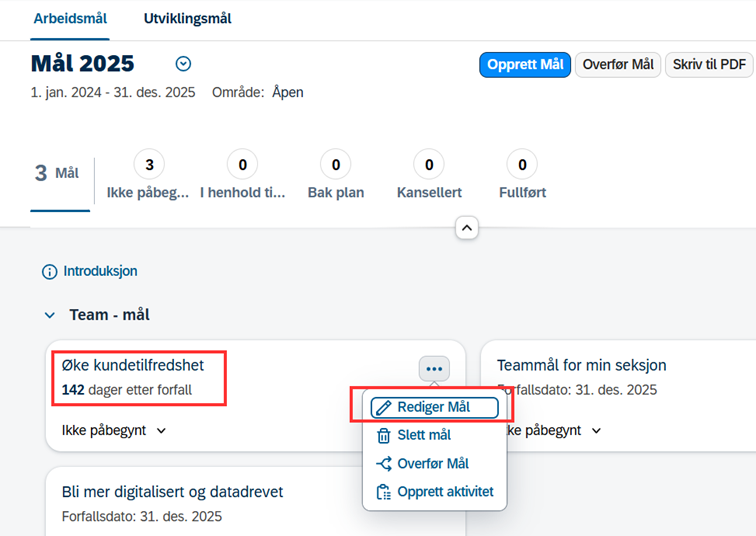Screen dimensions: 756x536
Task: Open Teammål for min seksjon goal
Action: (581, 365)
